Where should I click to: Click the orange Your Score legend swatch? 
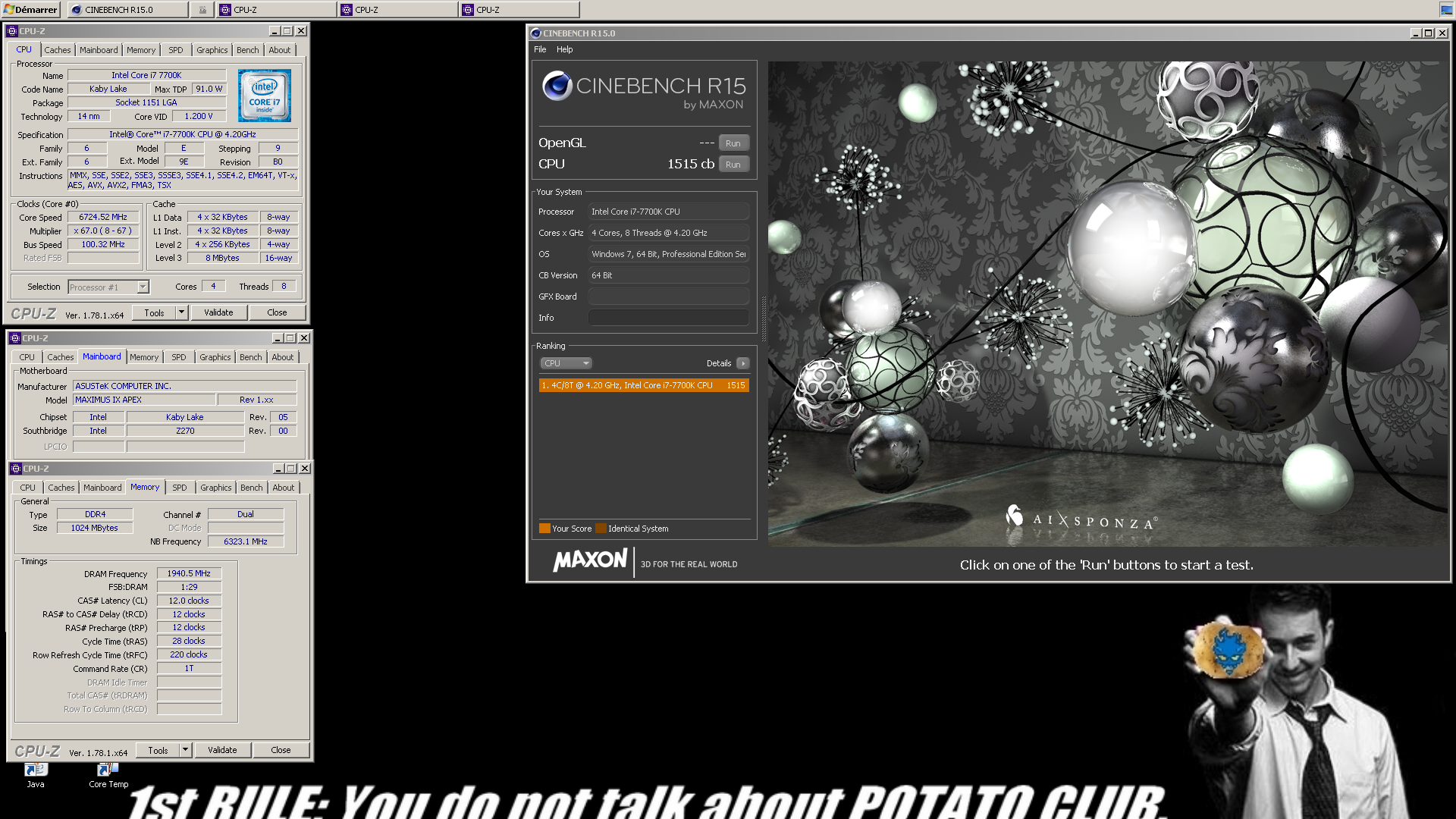(x=544, y=529)
